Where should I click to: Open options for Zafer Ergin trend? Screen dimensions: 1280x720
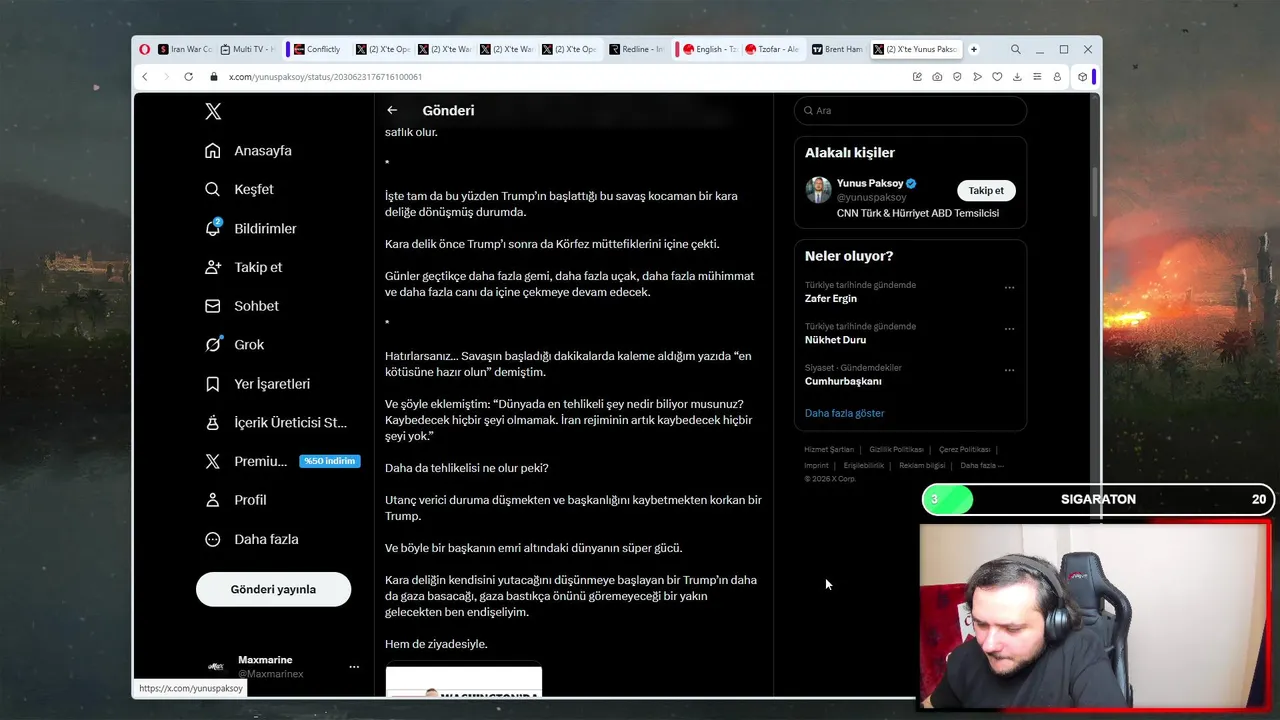[1009, 287]
